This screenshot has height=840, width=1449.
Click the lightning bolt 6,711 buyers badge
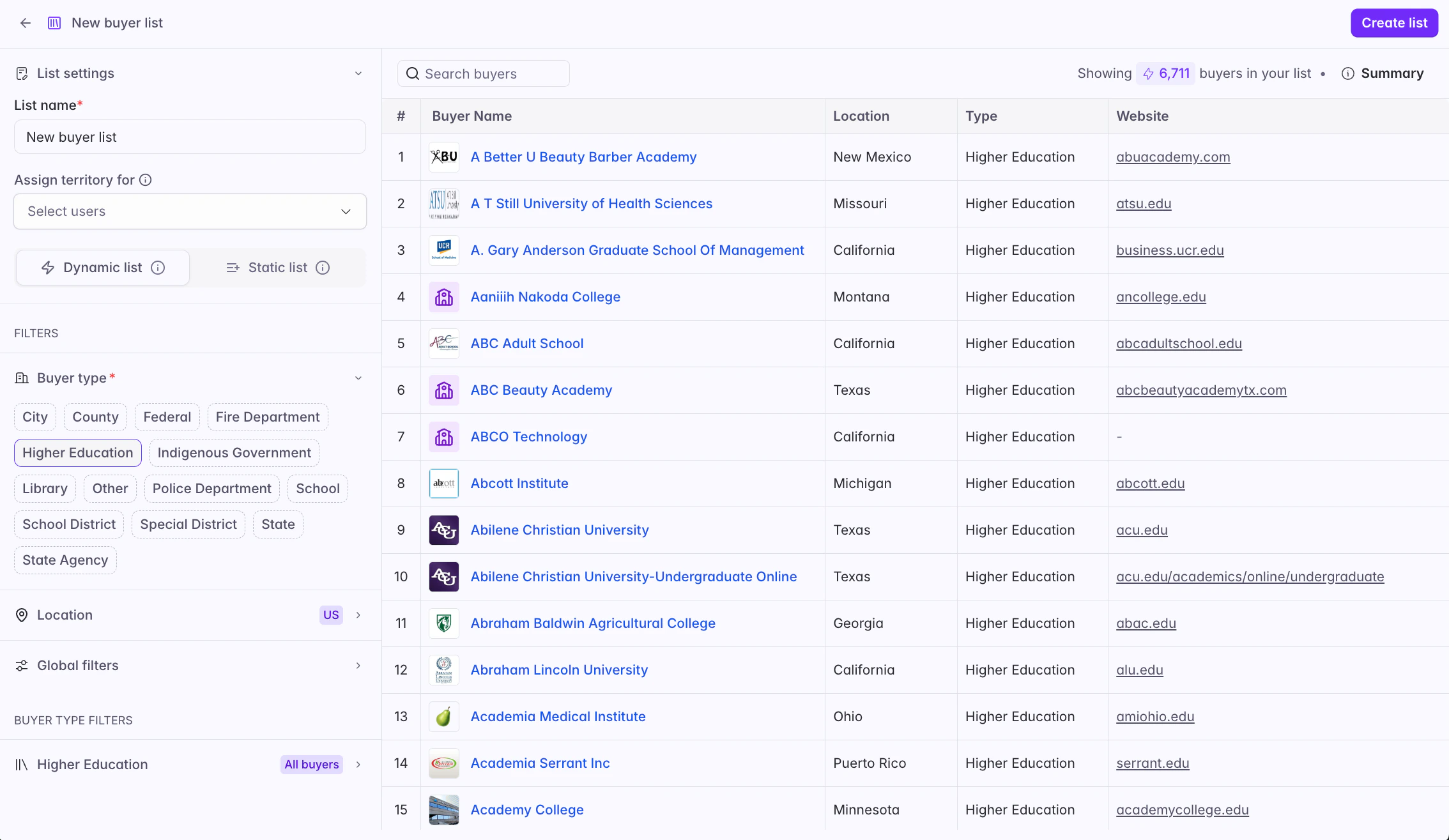pyautogui.click(x=1165, y=73)
